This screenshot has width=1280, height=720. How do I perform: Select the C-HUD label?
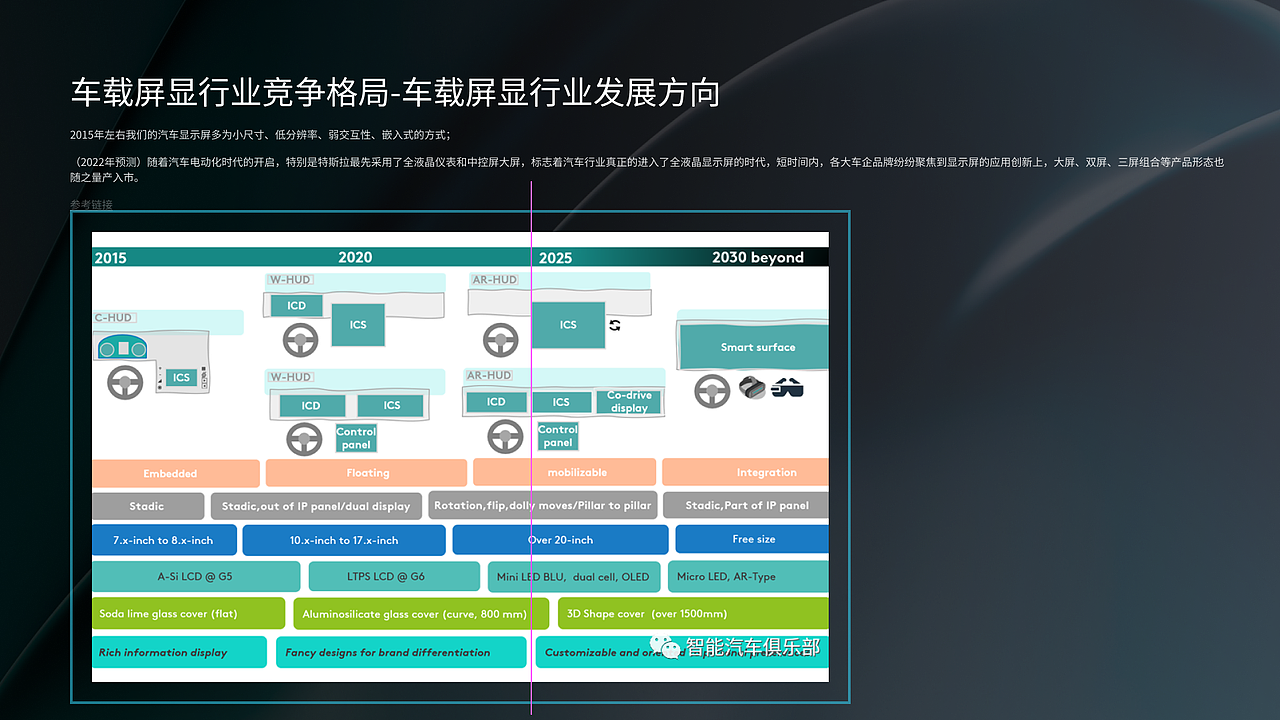tap(114, 318)
